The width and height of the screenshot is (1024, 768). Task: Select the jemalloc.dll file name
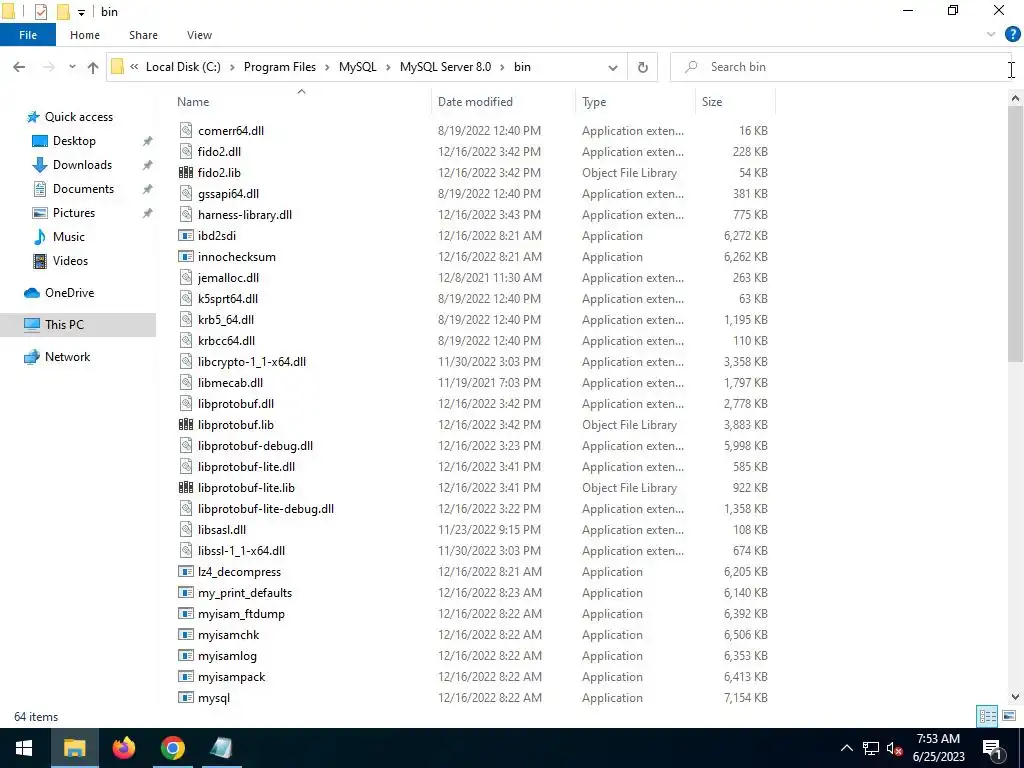click(228, 278)
